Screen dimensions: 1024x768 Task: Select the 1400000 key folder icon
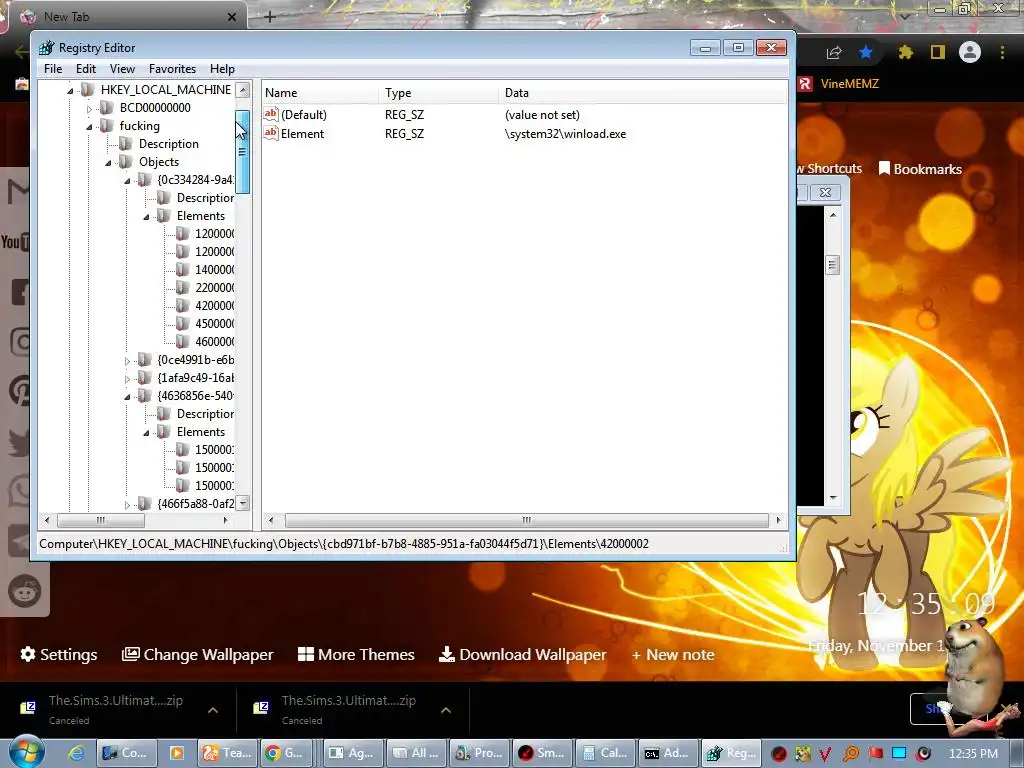pyautogui.click(x=183, y=269)
